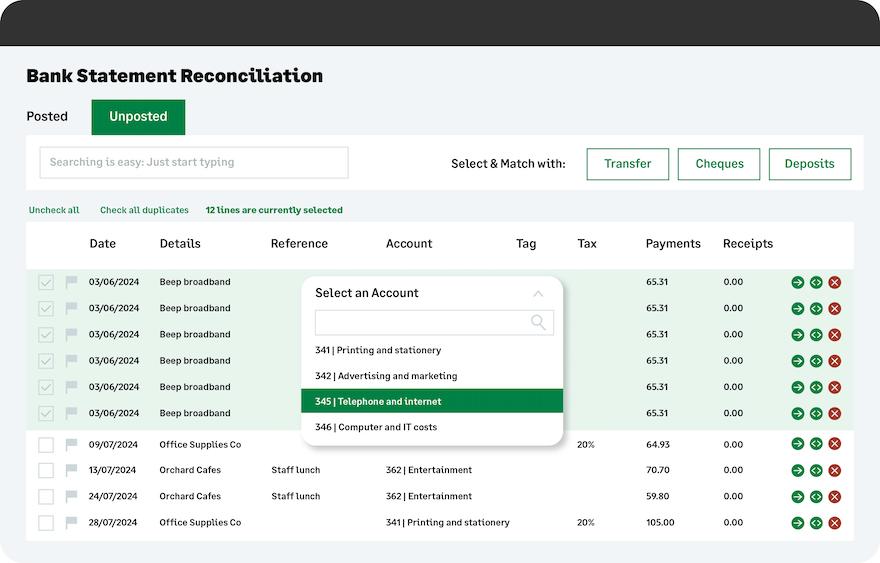Pick 346 | Computer and IT costs option

click(432, 427)
